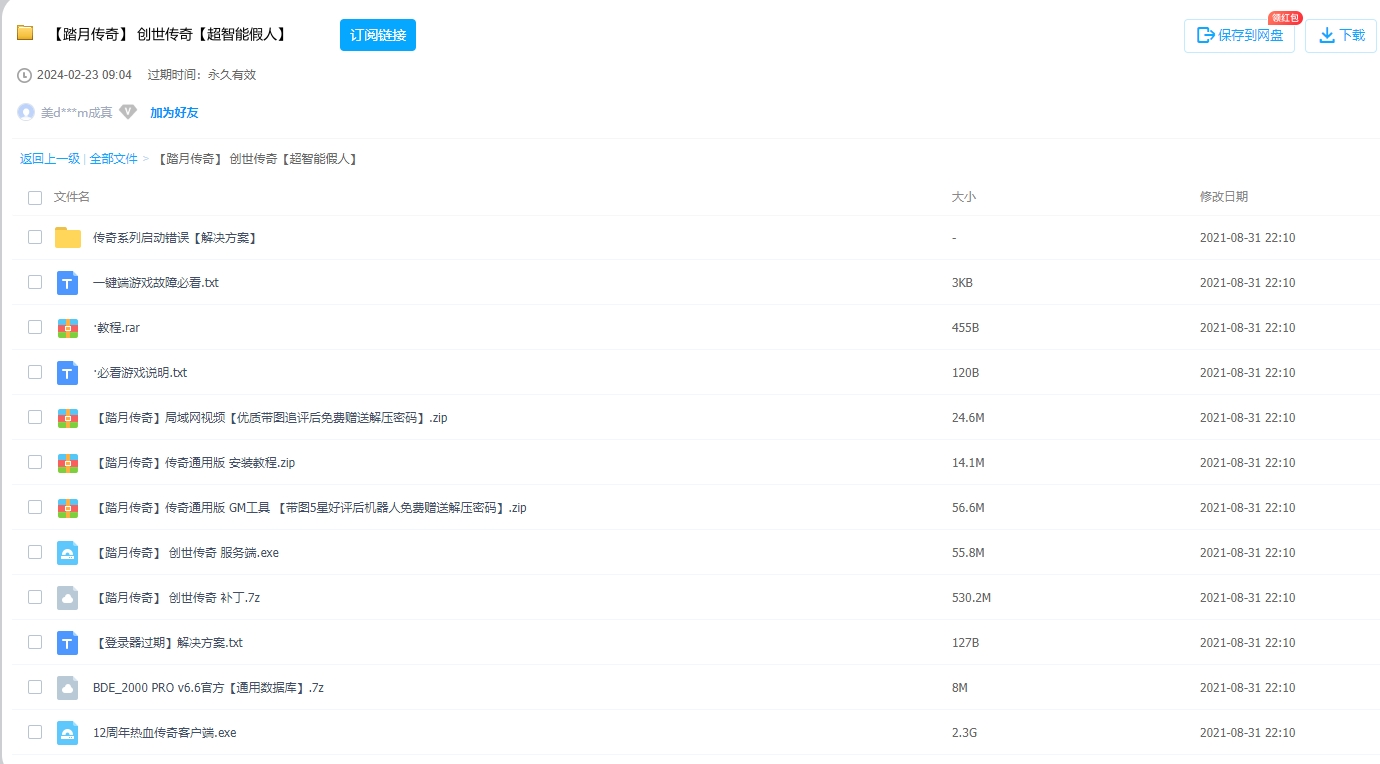Click the 加为好友 link
1380x764 pixels.
coord(174,113)
